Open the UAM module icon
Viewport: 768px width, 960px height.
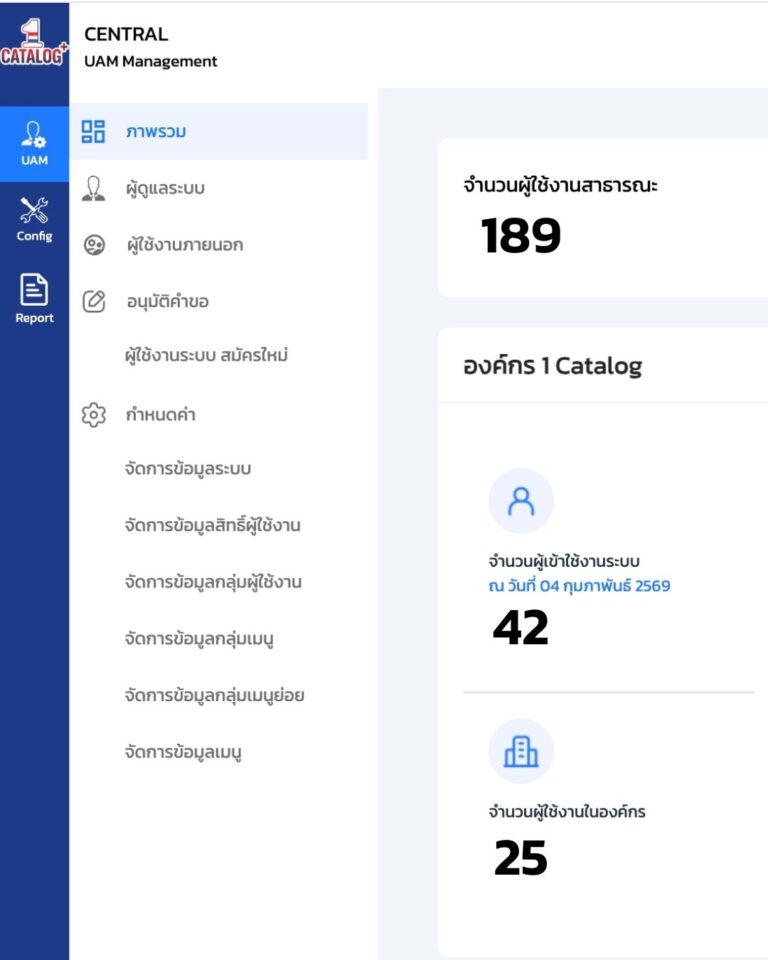(x=34, y=143)
